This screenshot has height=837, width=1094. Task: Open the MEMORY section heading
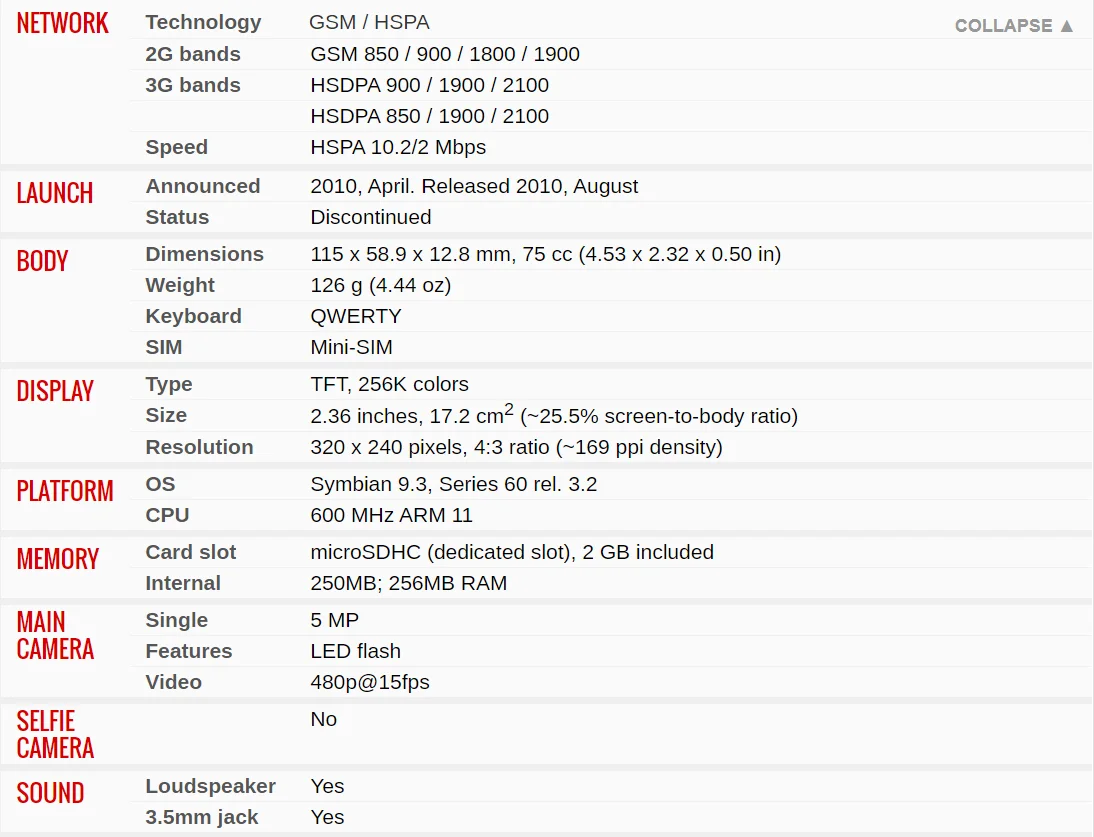coord(58,559)
